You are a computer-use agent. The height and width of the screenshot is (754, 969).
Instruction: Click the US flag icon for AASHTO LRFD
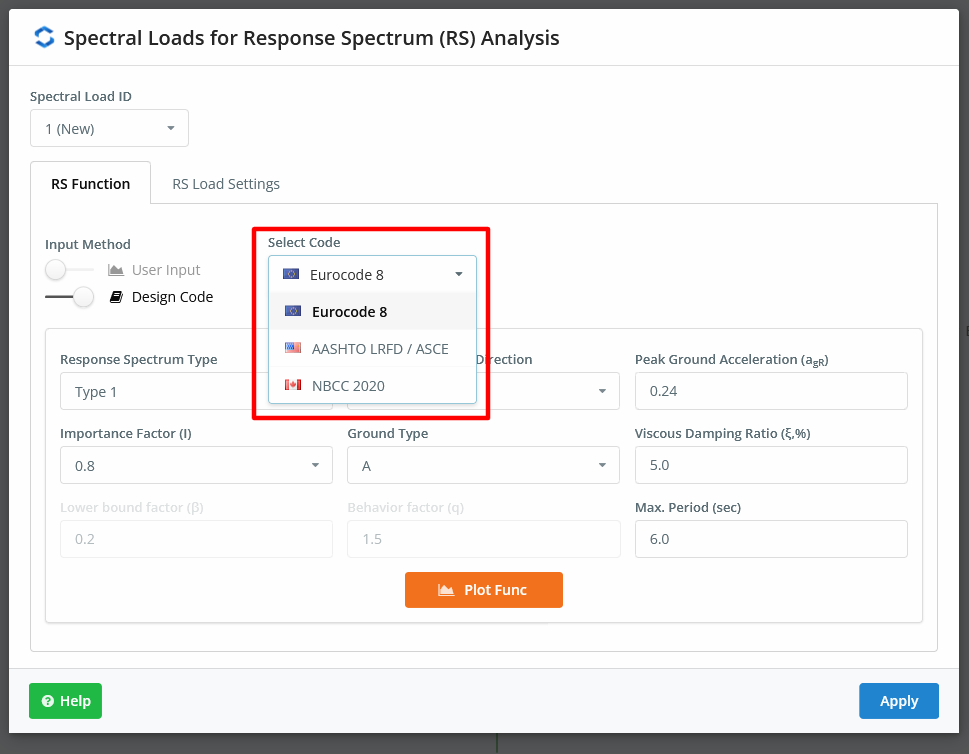(x=293, y=348)
